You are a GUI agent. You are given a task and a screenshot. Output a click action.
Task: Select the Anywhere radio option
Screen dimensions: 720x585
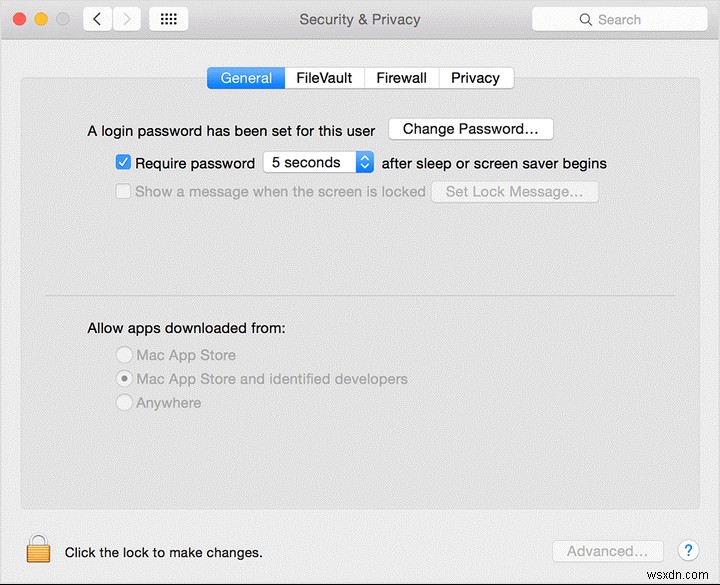(124, 403)
